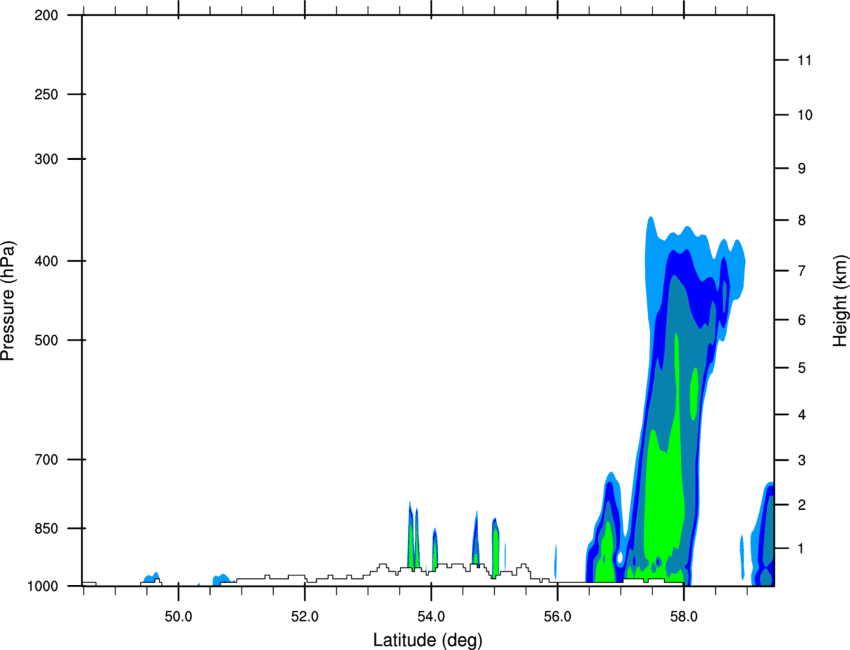The width and height of the screenshot is (850, 650).
Task: Click latitude tick label 50.0
Action: pos(178,617)
